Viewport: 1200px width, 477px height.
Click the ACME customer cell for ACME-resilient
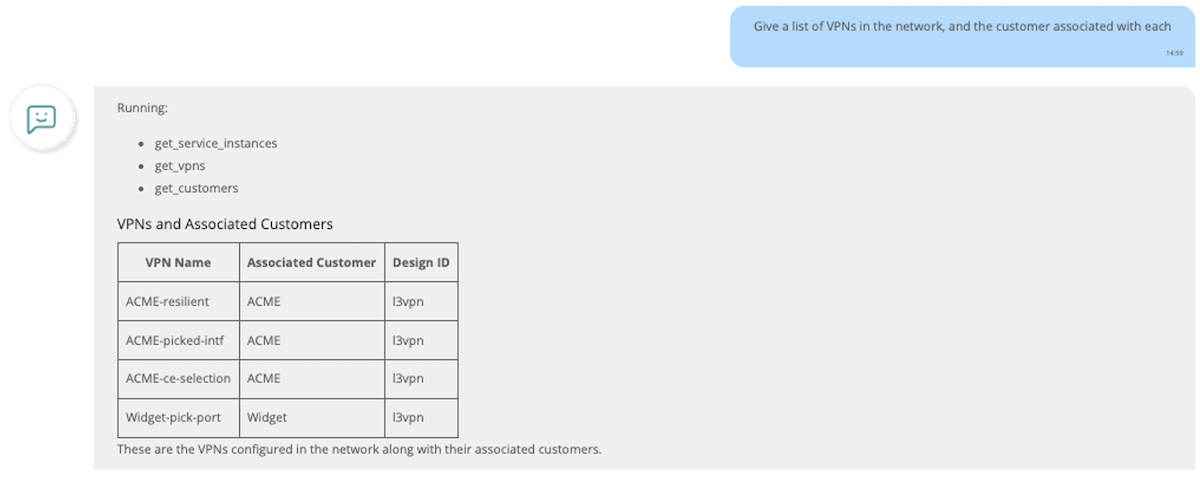pyautogui.click(x=312, y=301)
